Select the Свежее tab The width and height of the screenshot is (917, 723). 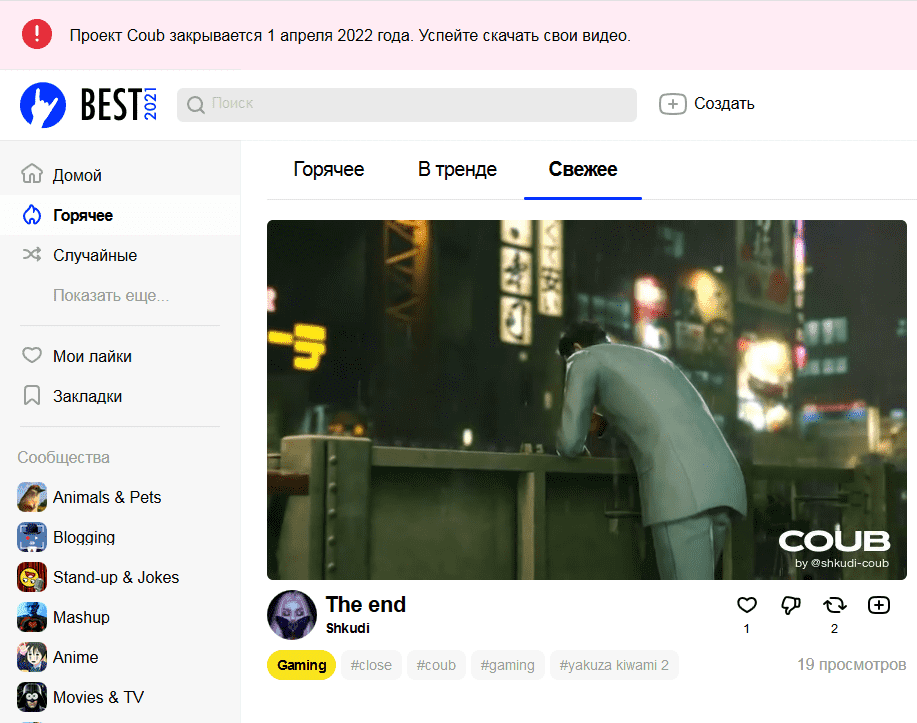583,169
